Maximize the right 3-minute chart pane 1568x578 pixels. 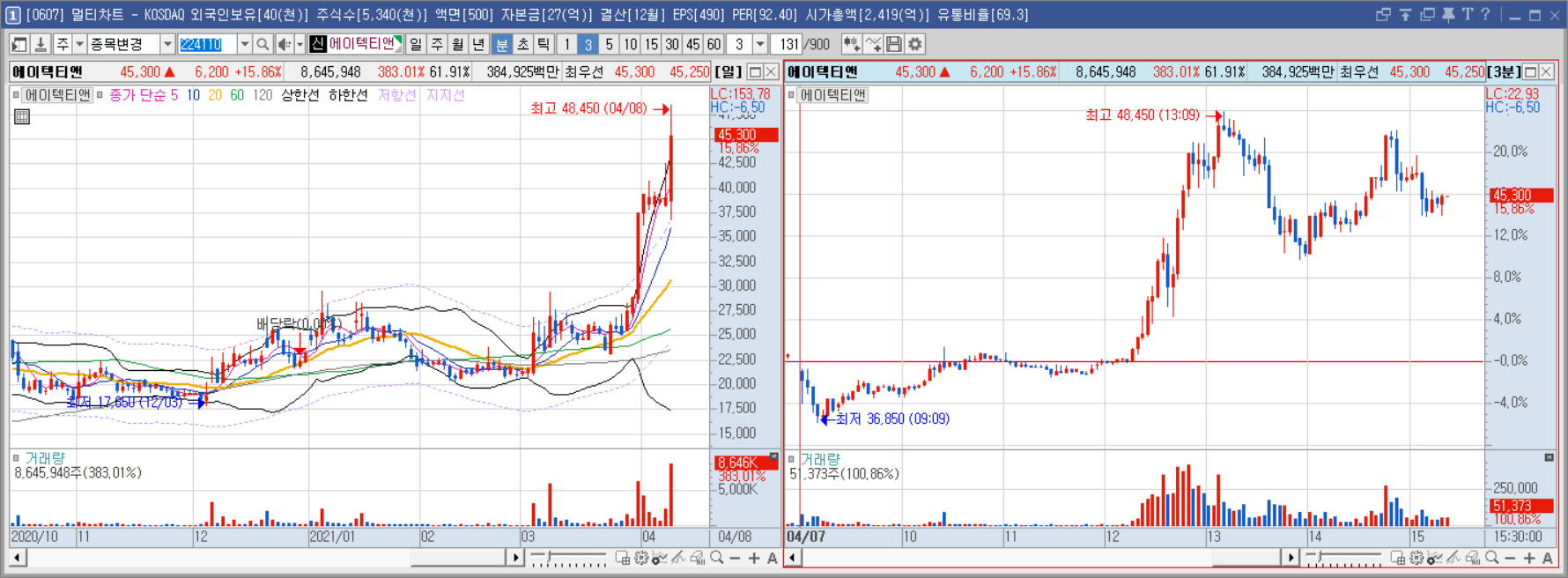(x=1530, y=71)
